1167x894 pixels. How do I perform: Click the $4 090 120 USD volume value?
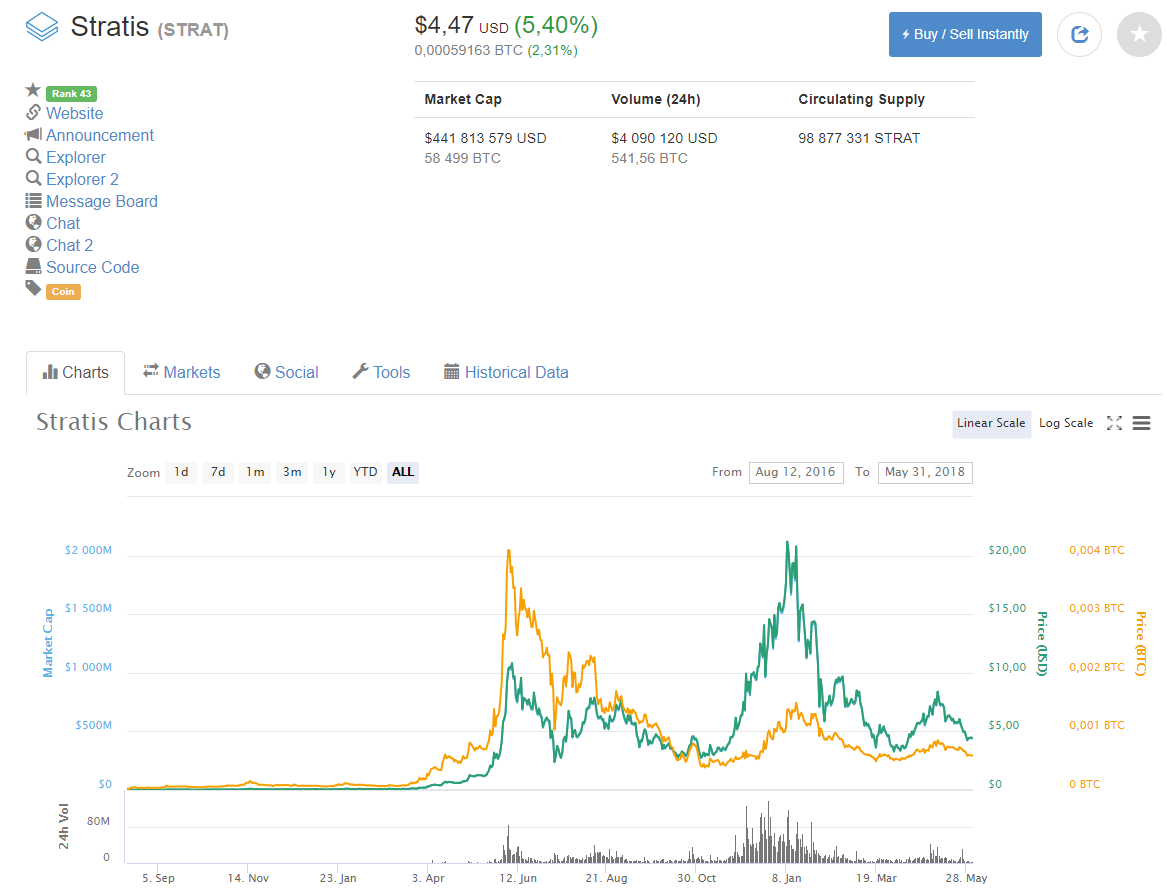(664, 138)
